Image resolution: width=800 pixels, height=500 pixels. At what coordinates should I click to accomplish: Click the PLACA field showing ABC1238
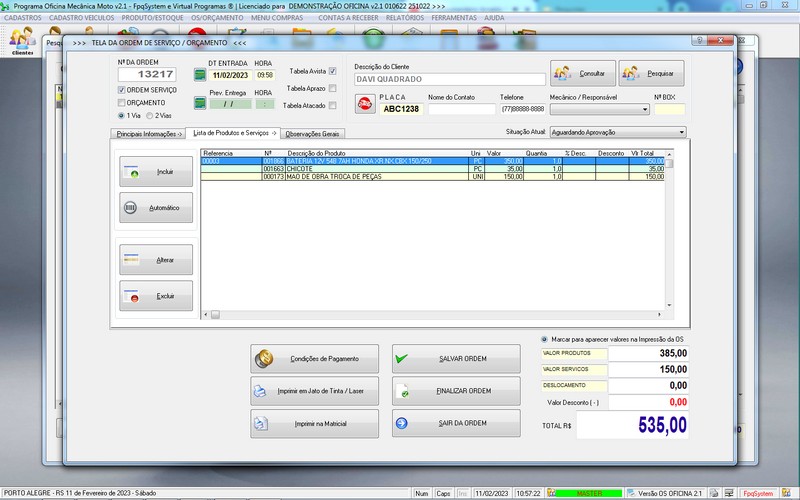[x=401, y=109]
